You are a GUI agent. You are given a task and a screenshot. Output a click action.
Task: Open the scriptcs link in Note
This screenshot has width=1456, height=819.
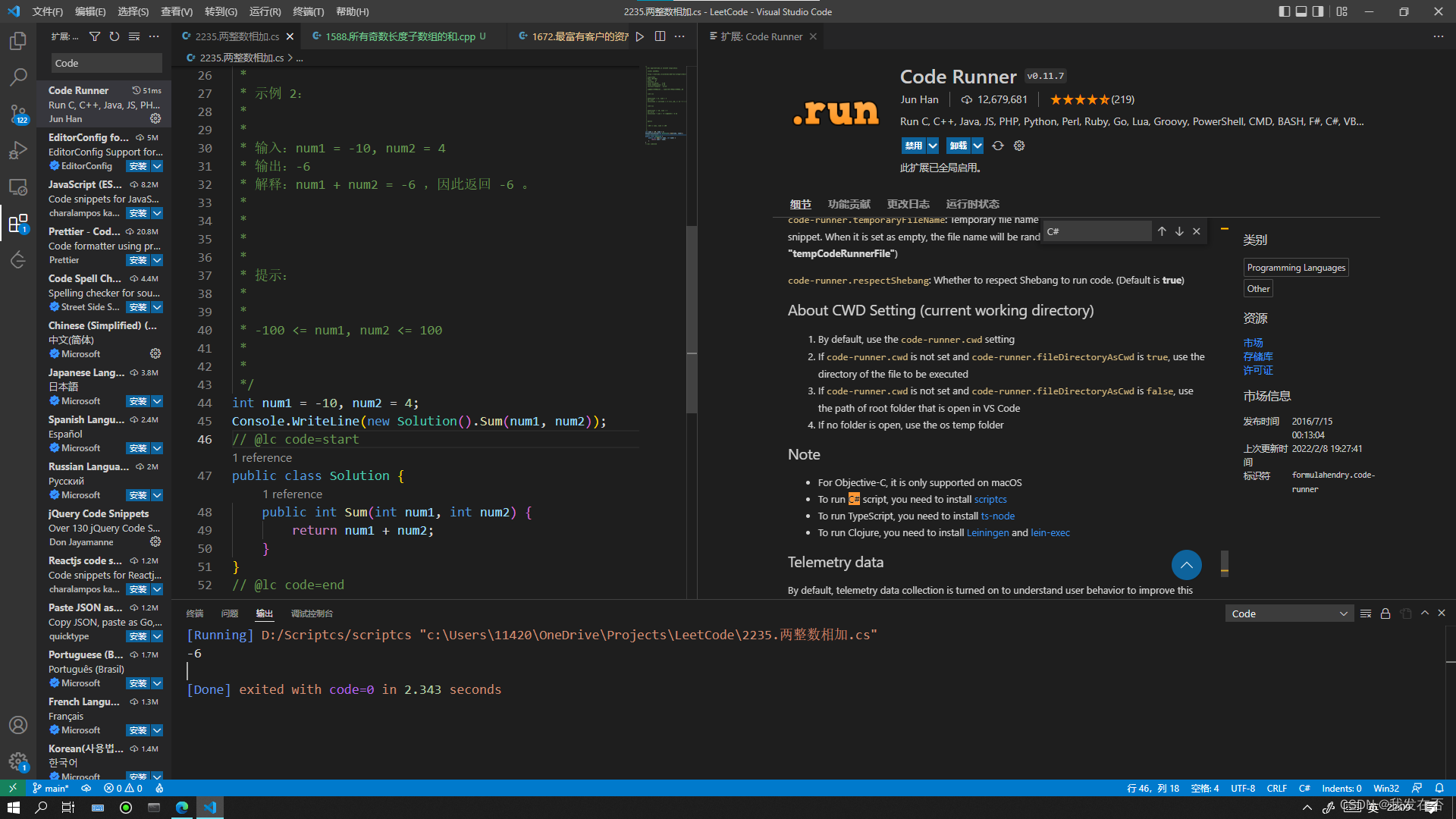[990, 499]
